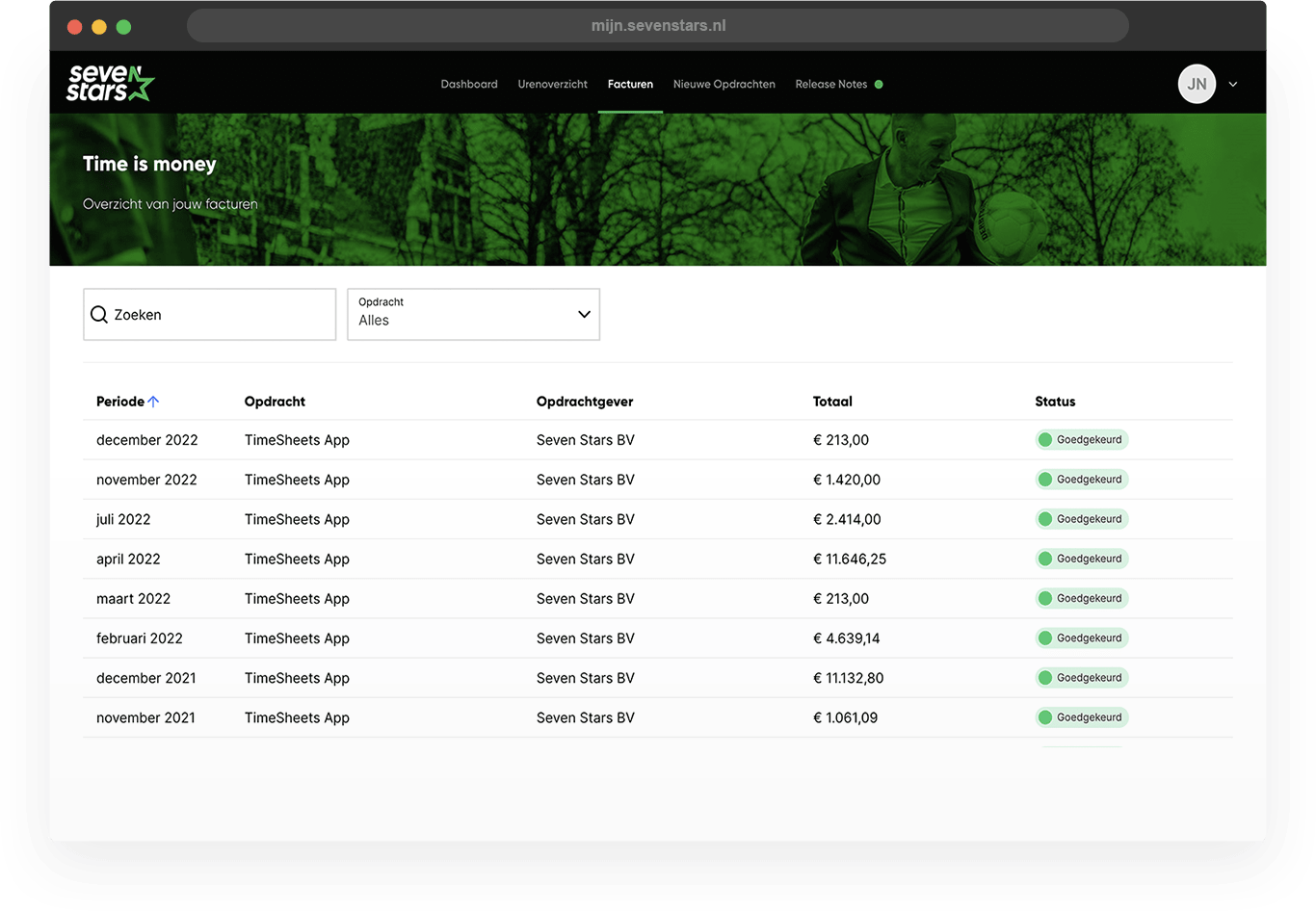Click the € 1.420,00 total

pyautogui.click(x=847, y=480)
